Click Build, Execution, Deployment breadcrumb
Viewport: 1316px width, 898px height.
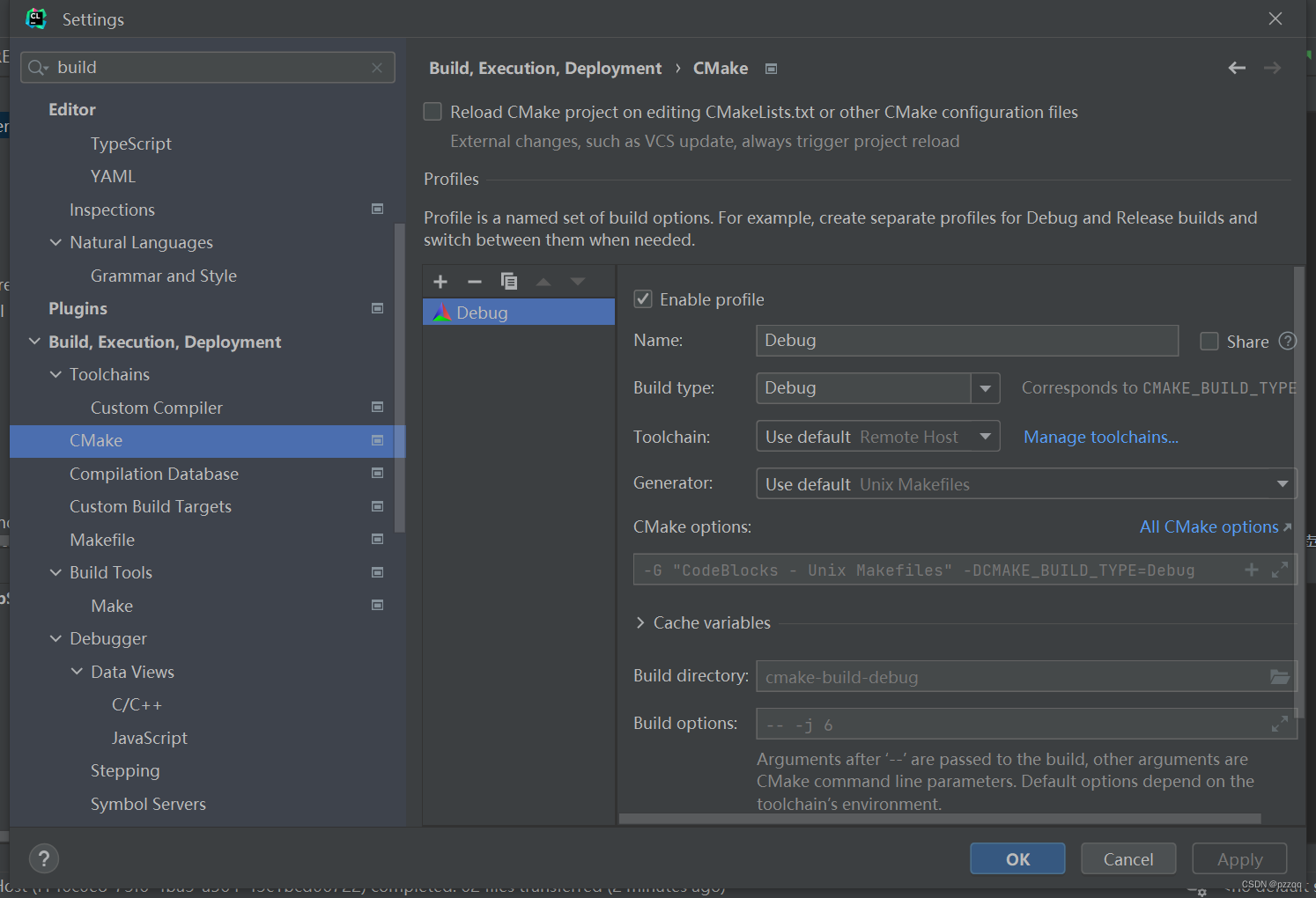[x=545, y=69]
